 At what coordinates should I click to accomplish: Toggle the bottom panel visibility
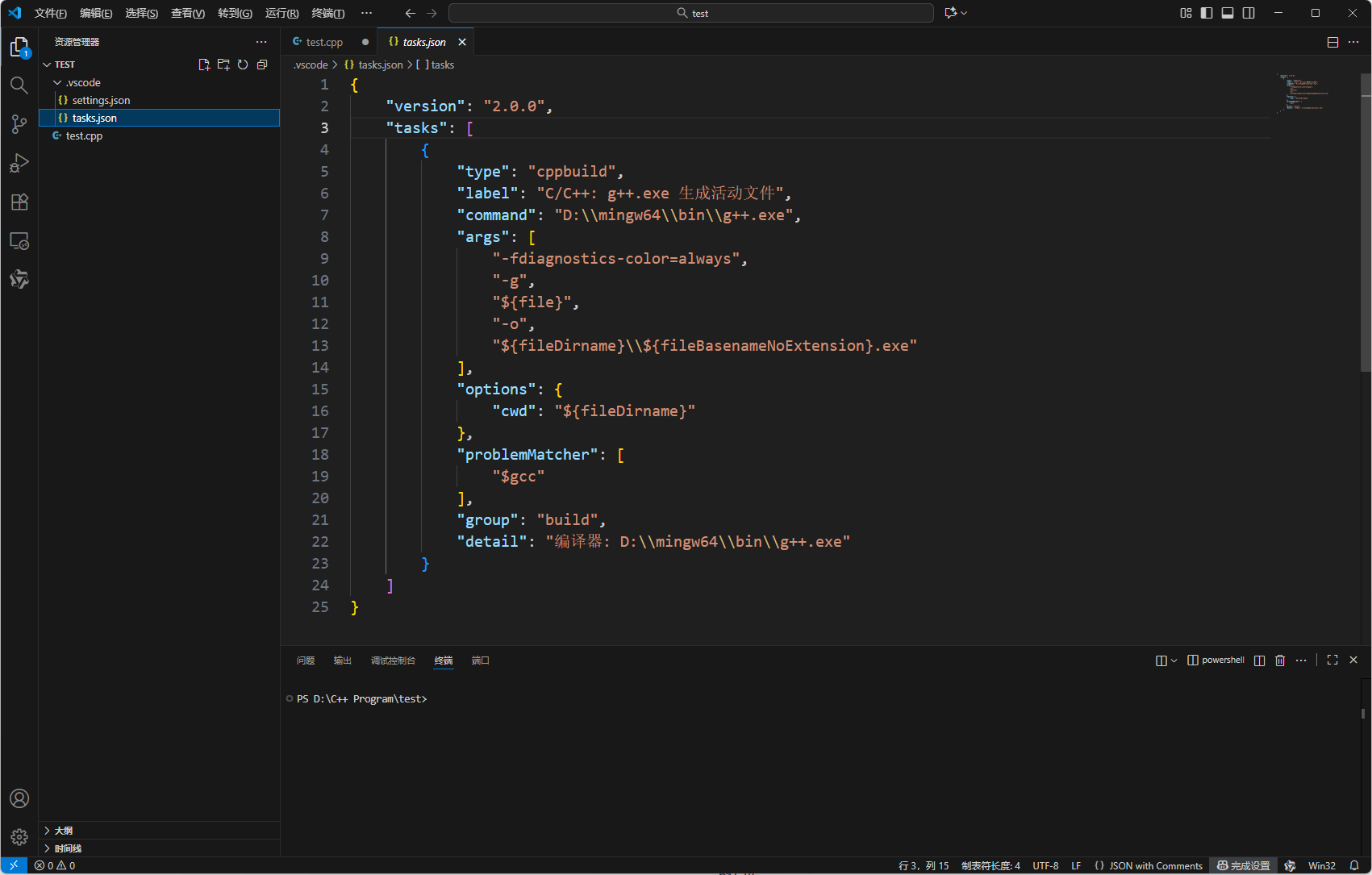point(1228,13)
